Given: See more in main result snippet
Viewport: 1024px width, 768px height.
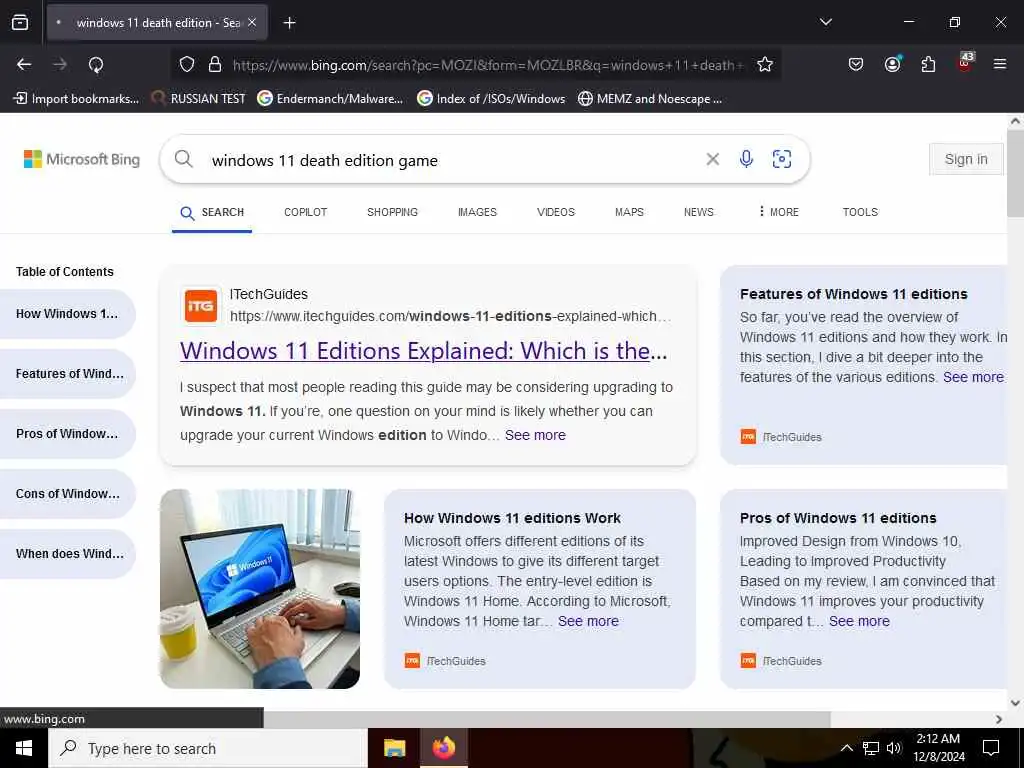Looking at the screenshot, I should [x=535, y=436].
